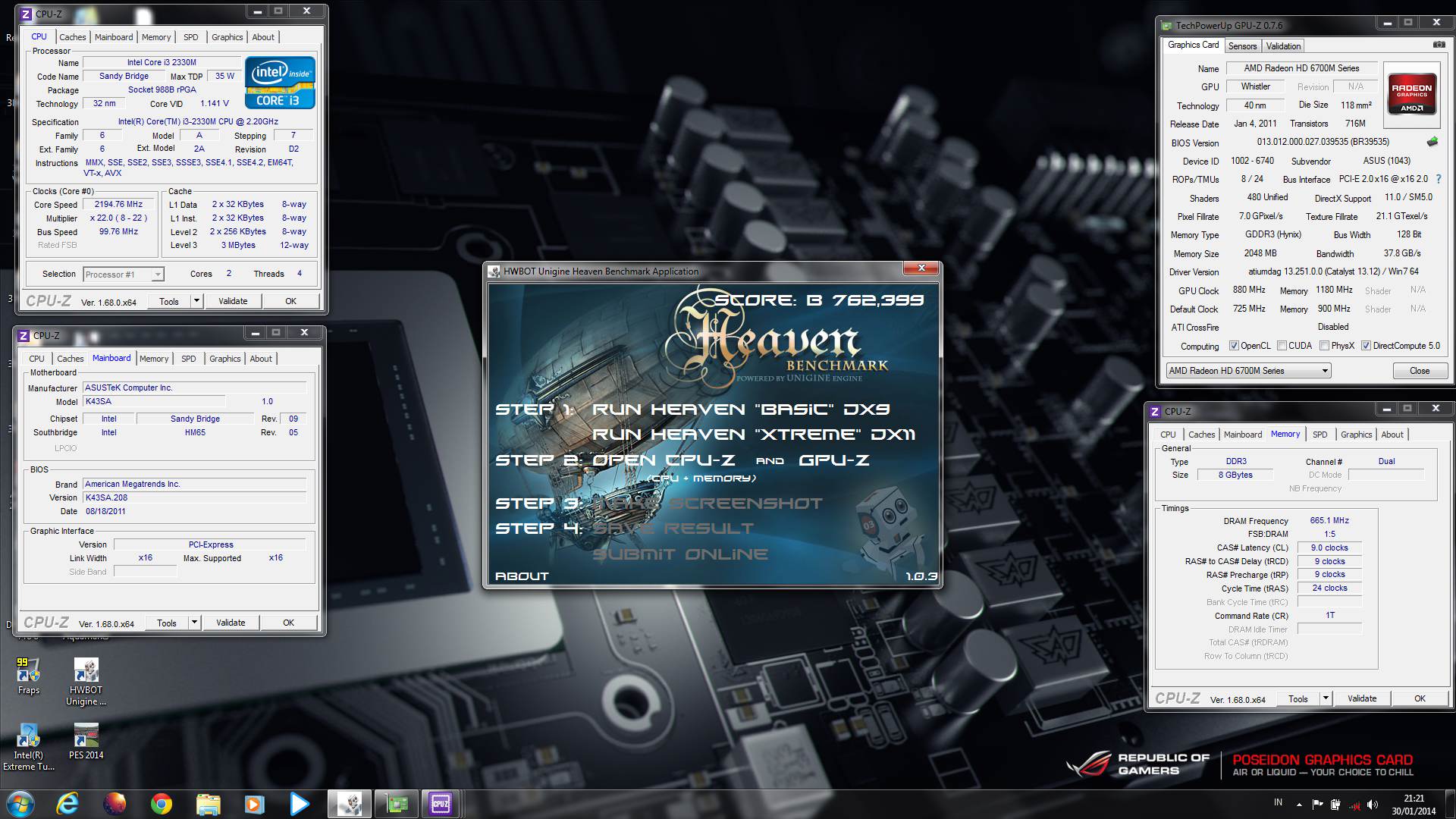Open SPD tab in top CPU-Z window
The height and width of the screenshot is (819, 1456).
(x=191, y=37)
